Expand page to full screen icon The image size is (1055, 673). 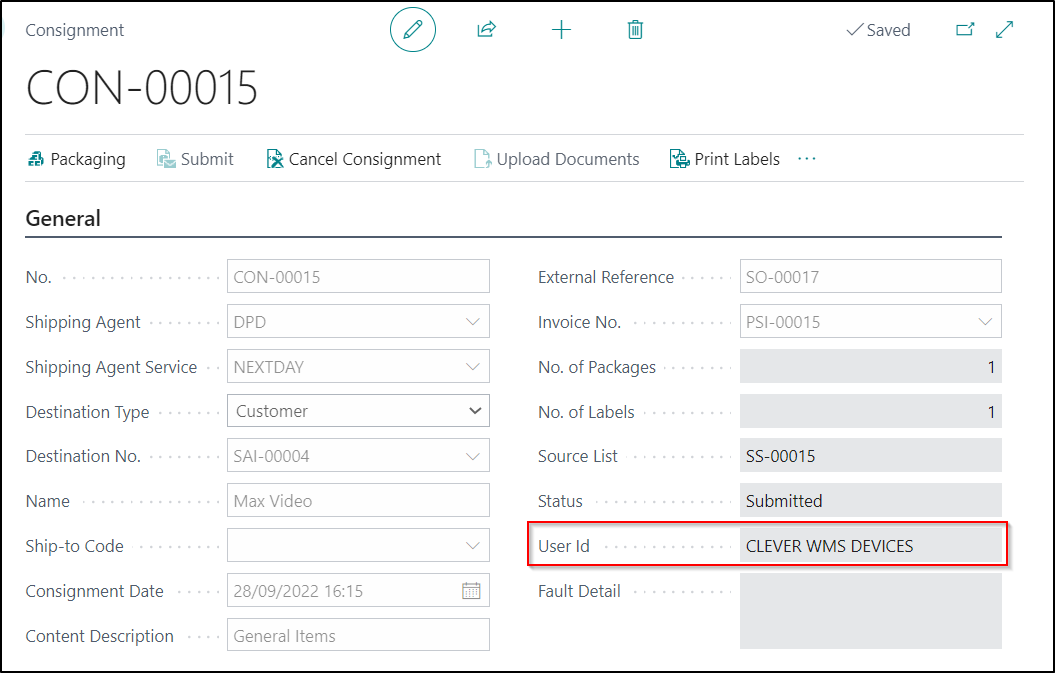coord(1005,30)
